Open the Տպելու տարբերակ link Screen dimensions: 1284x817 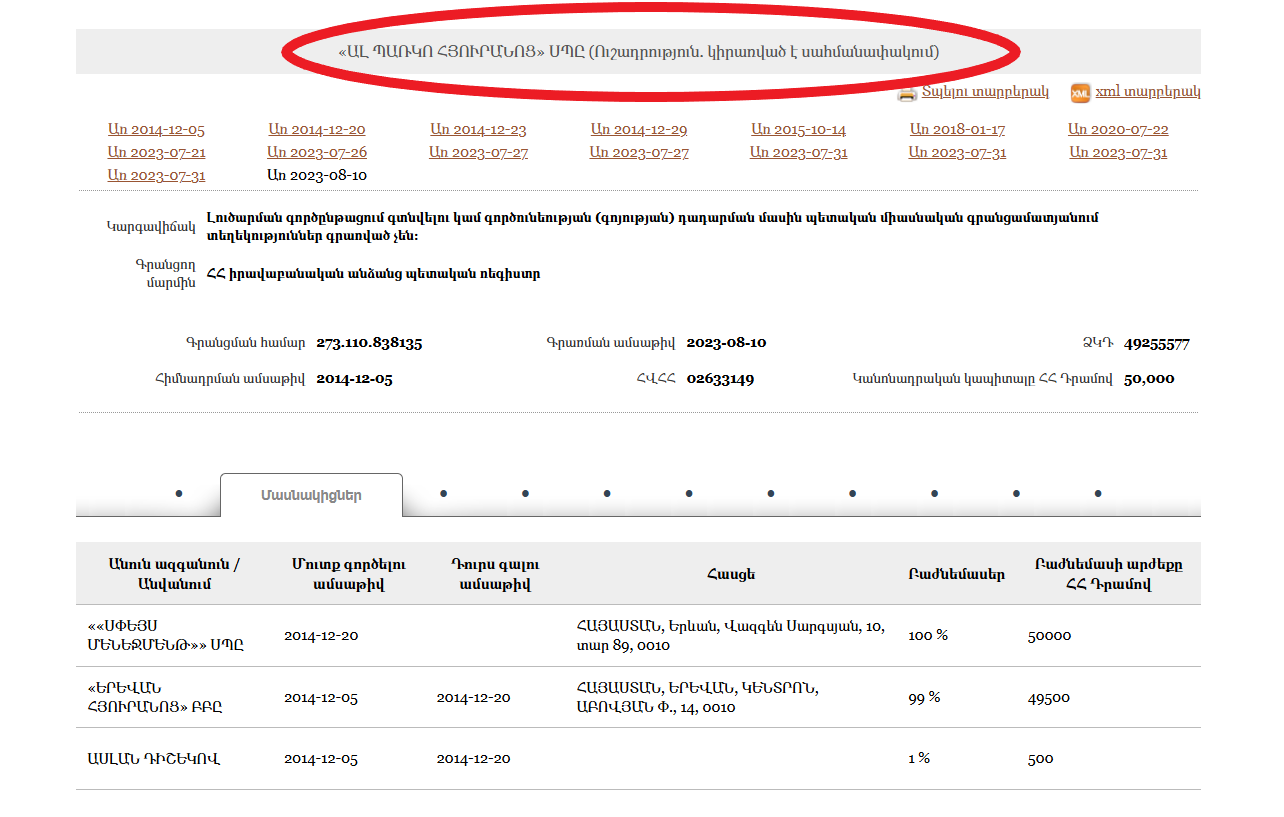point(985,92)
